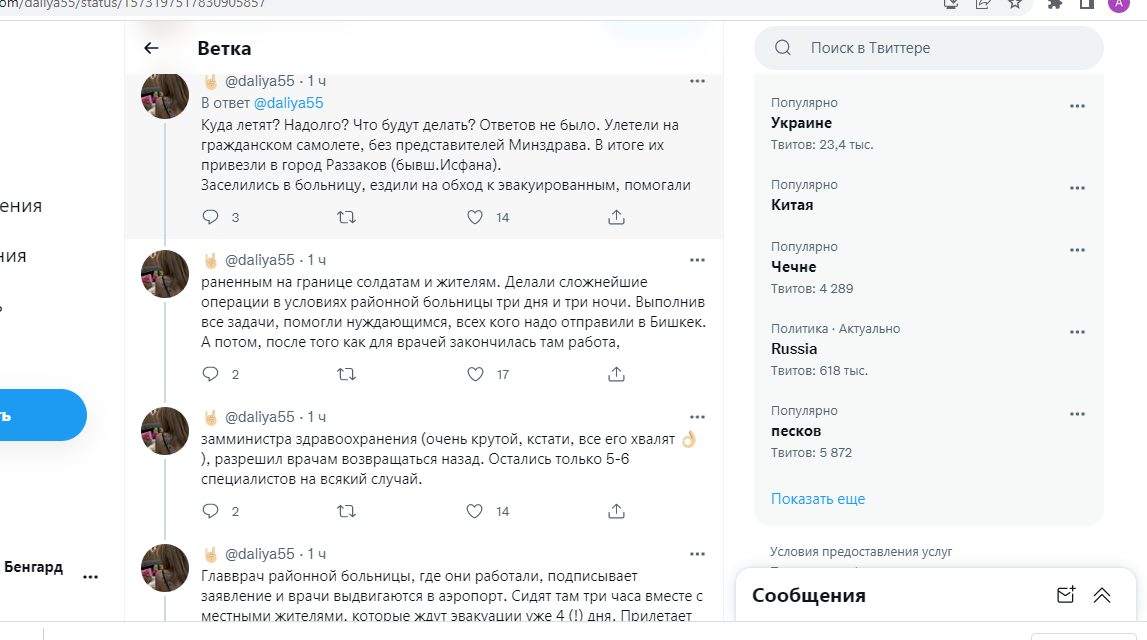1147x640 pixels.
Task: Click the Поиск в Твиттере search field
Action: [940, 48]
